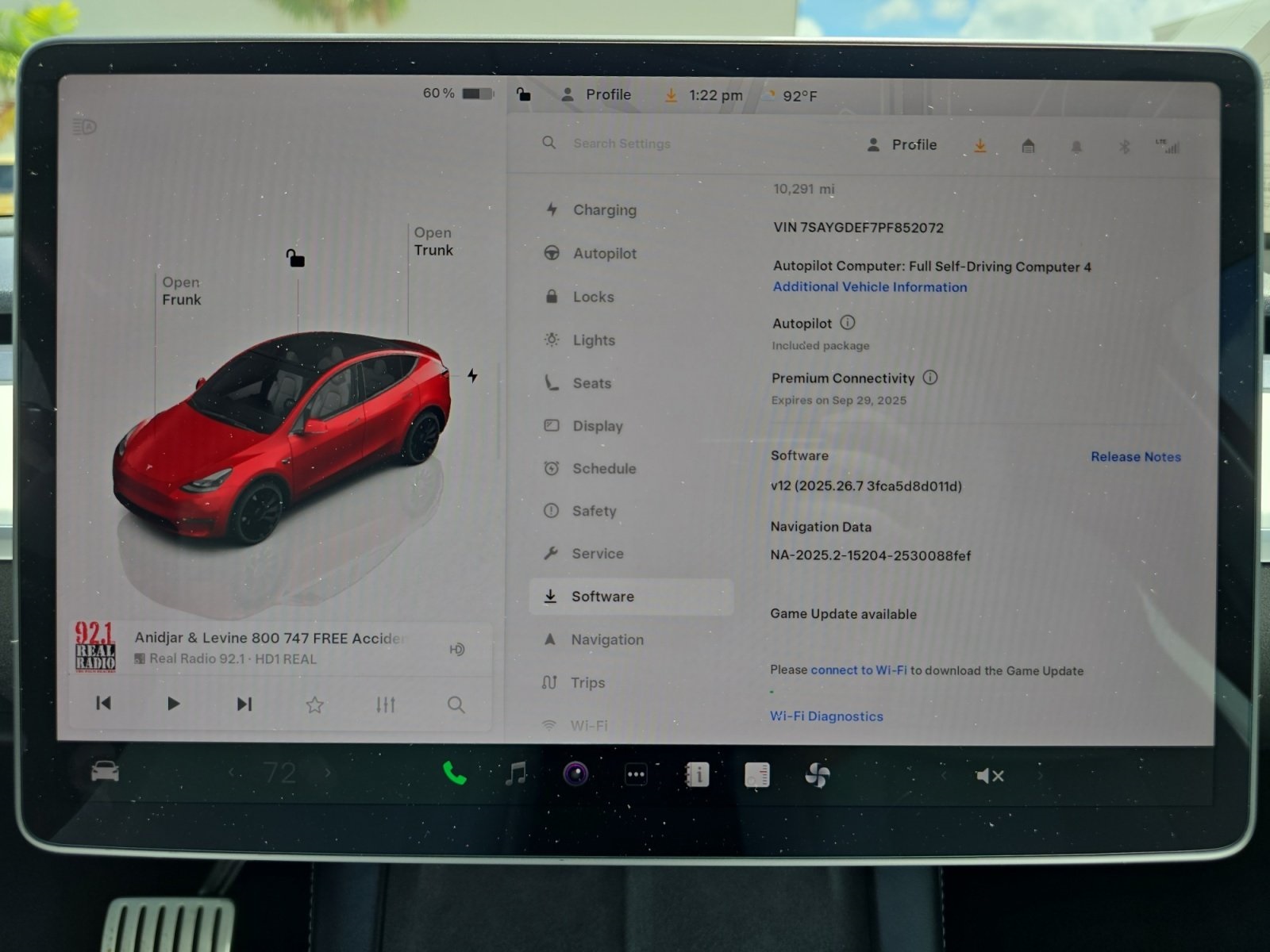Show Premium Connectivity info icon
Image resolution: width=1270 pixels, height=952 pixels.
[930, 378]
